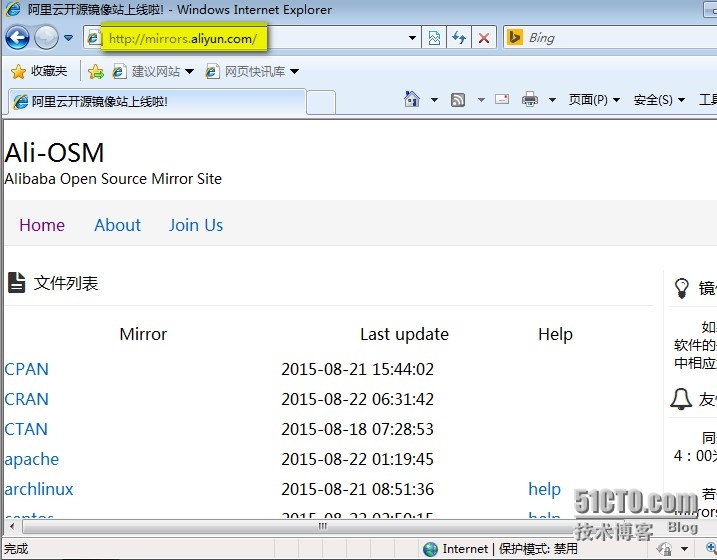The height and width of the screenshot is (560, 717).
Task: Expand the address bar history dropdown
Action: [413, 38]
